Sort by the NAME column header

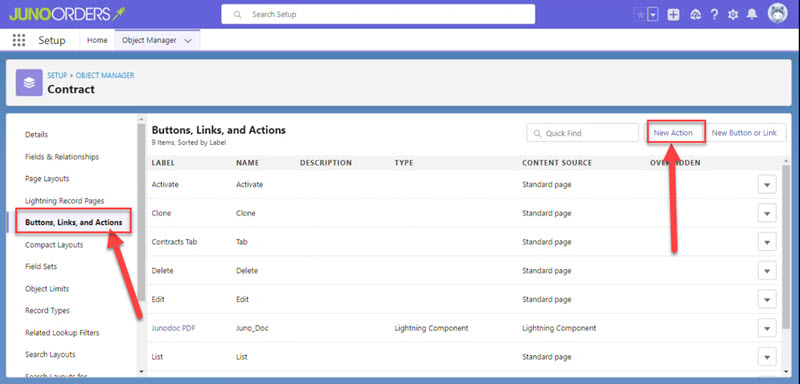247,163
